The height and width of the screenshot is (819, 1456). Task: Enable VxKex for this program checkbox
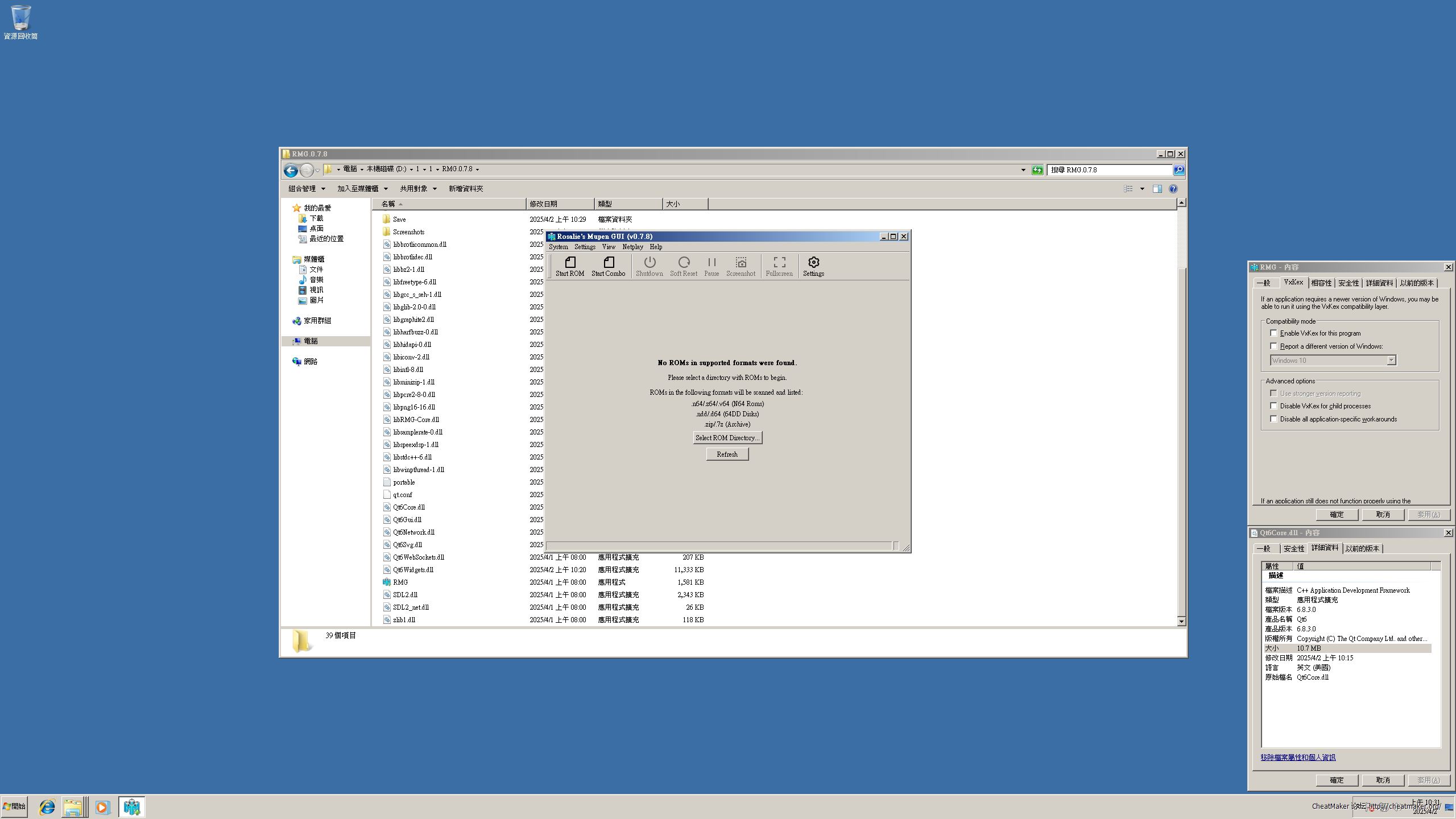point(1274,333)
